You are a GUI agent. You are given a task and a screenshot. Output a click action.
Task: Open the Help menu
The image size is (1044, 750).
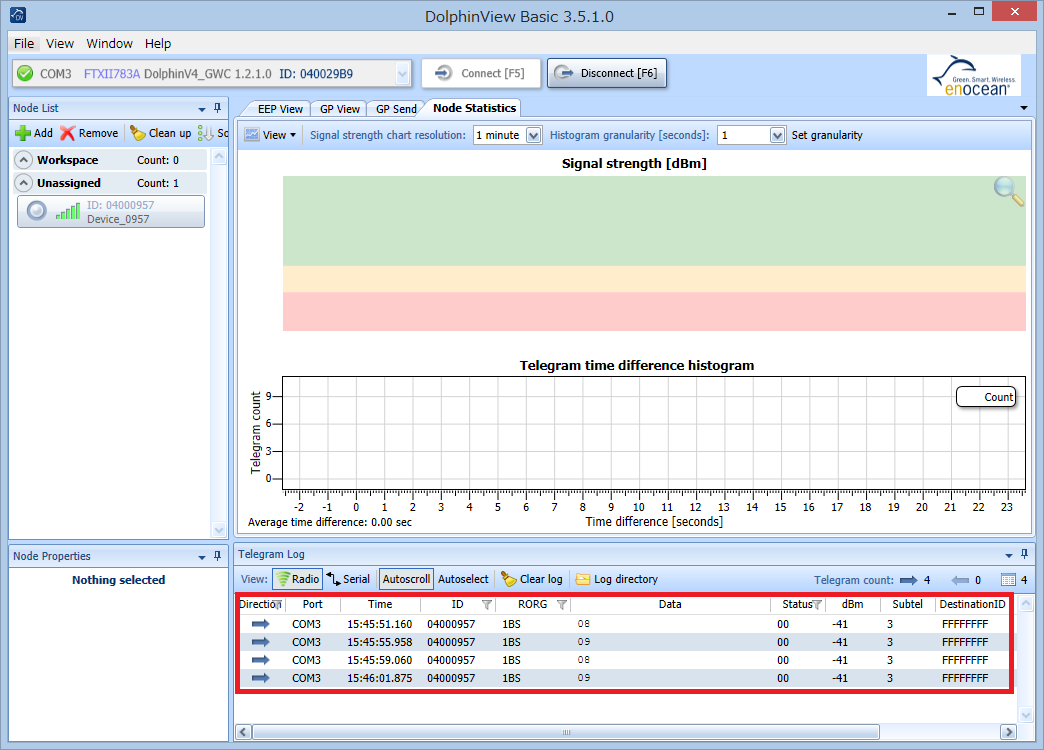pos(158,43)
